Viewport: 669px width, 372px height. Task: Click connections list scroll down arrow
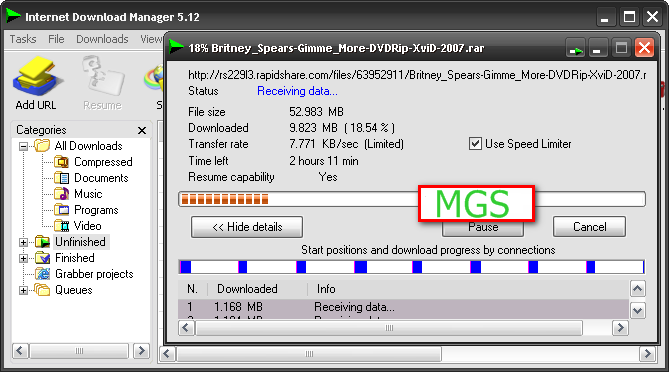[x=637, y=311]
